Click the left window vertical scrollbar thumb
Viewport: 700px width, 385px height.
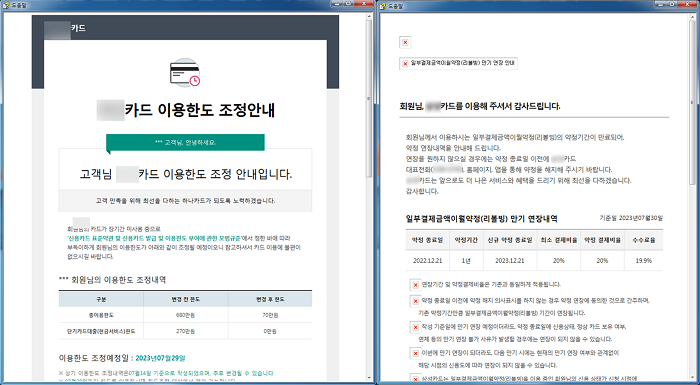[369, 98]
